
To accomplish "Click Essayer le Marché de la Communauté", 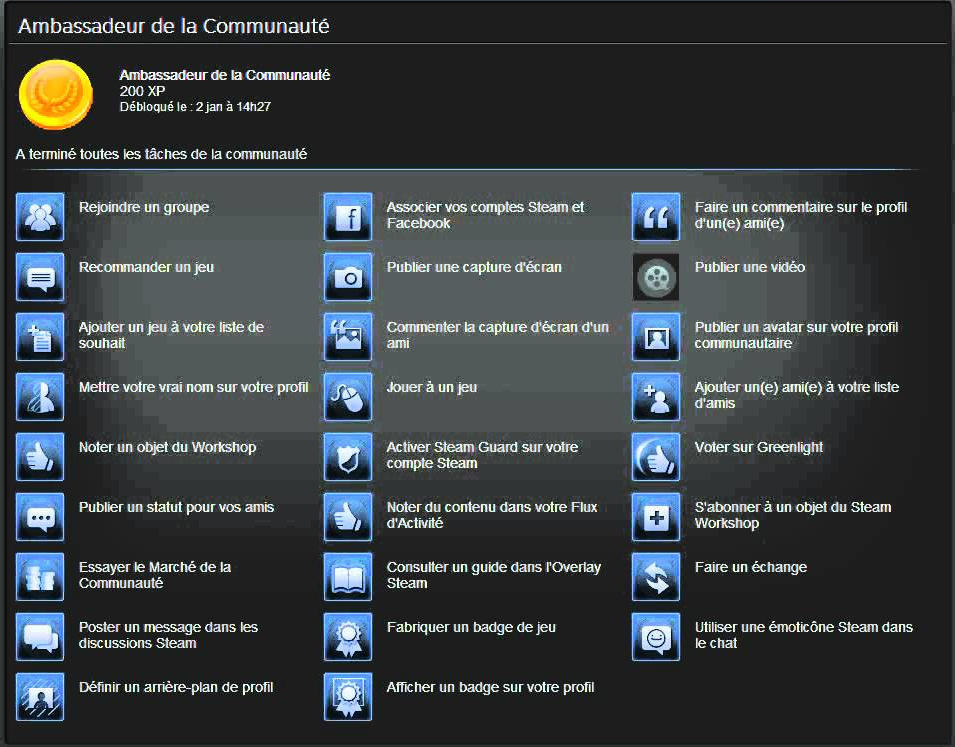I will (x=155, y=575).
